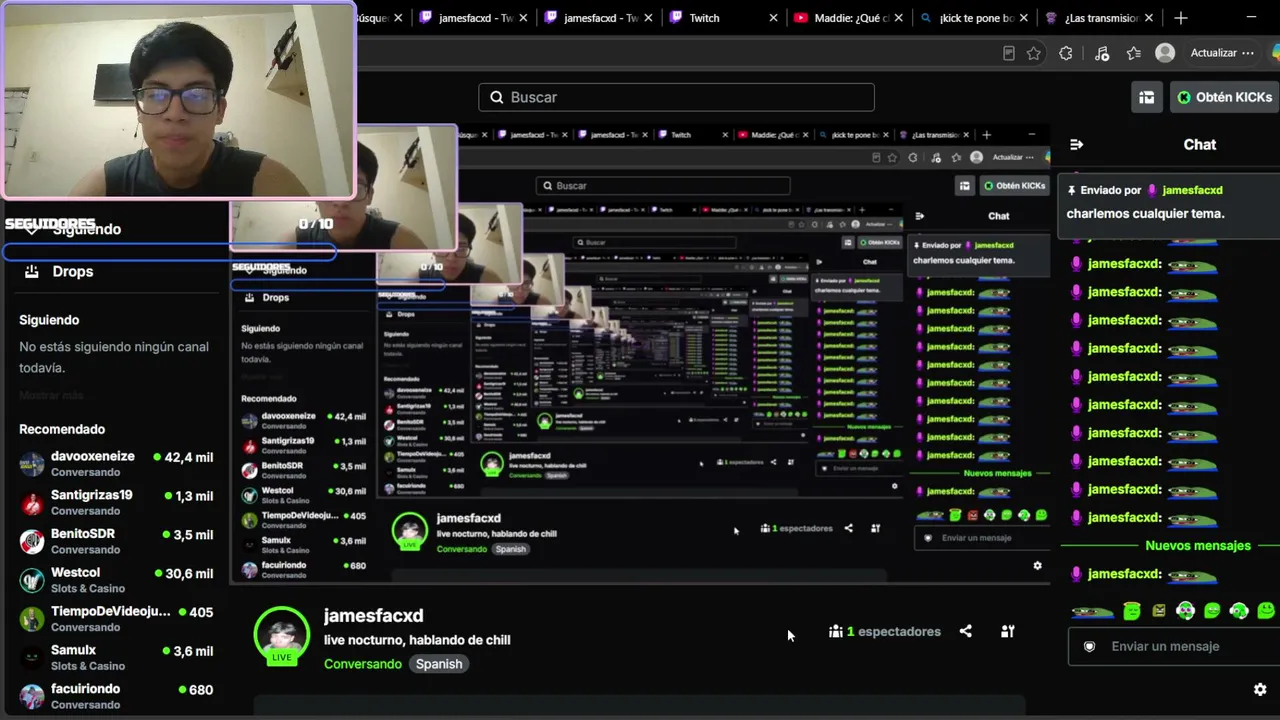The image size is (1280, 720).
Task: Jump to Nuevos mensajes in the main chat
Action: click(1198, 546)
